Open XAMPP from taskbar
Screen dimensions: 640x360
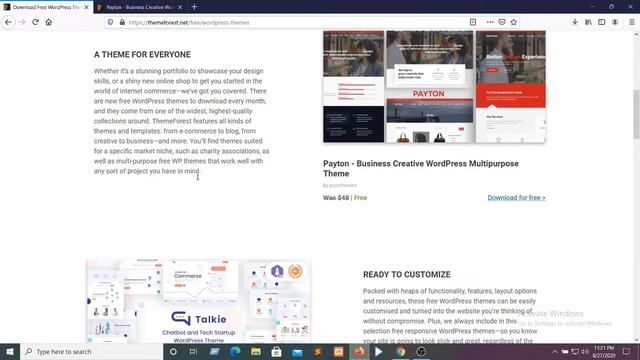(338, 351)
